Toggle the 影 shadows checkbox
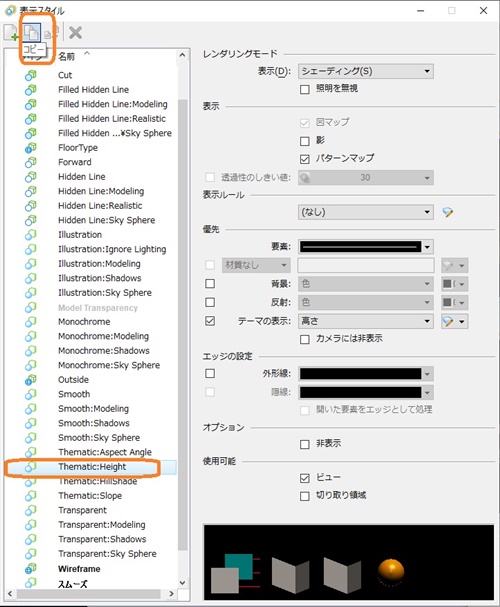 point(305,141)
